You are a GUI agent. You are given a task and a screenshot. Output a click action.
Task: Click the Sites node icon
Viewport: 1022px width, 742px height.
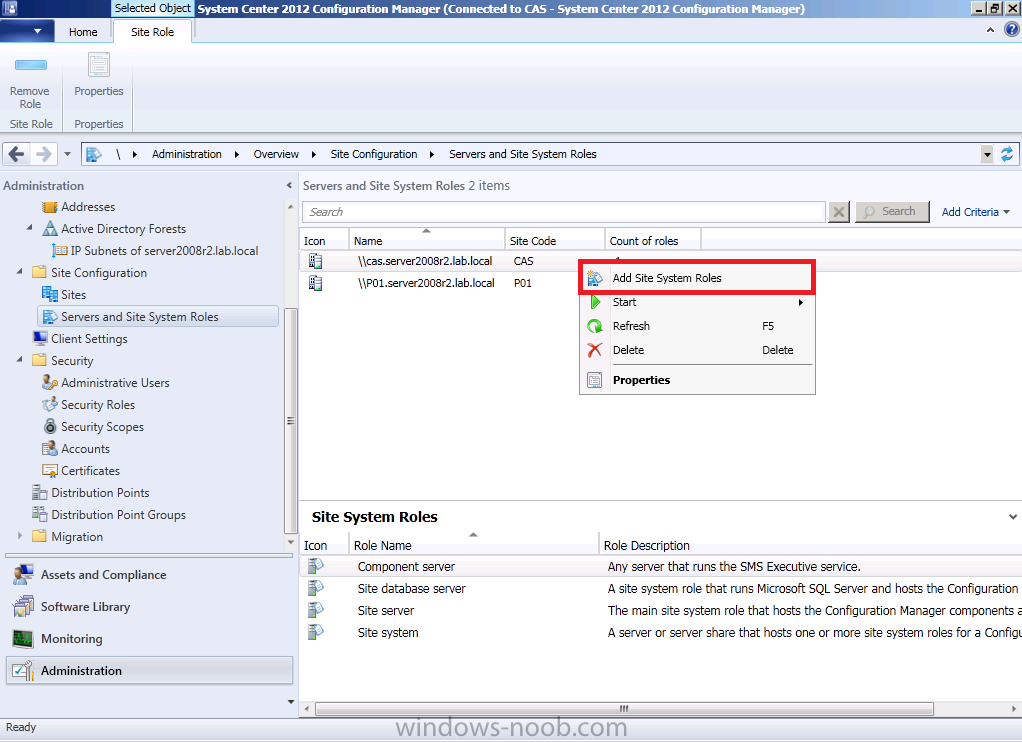[x=50, y=295]
